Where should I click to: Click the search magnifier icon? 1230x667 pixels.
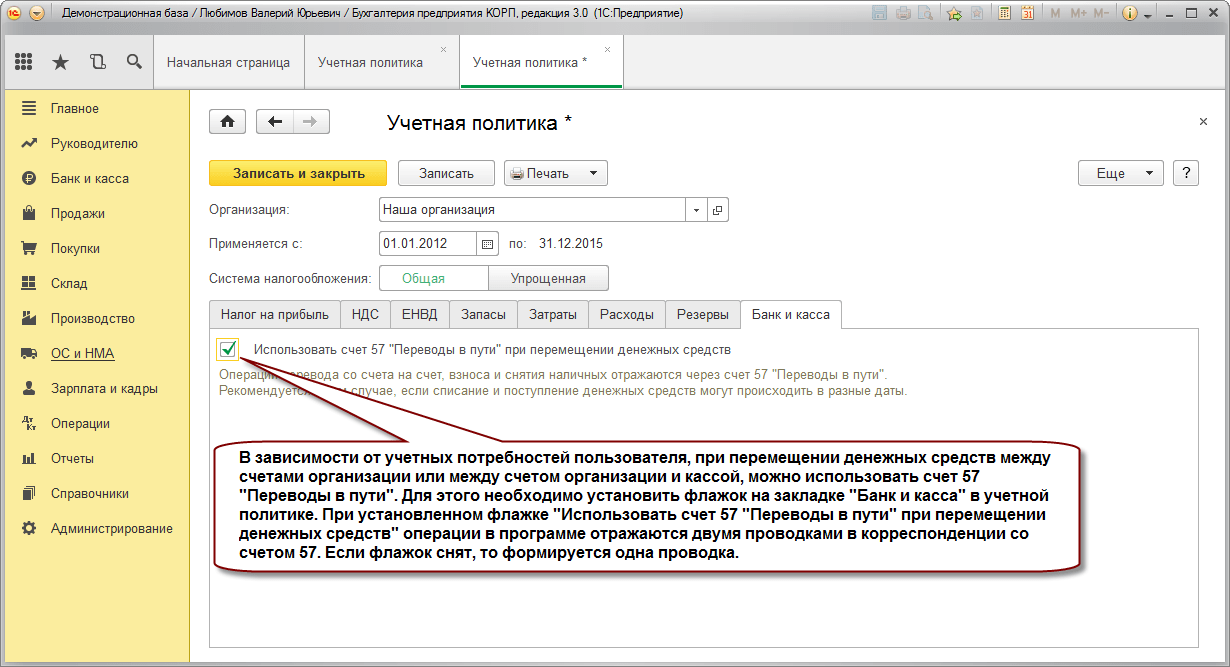134,62
